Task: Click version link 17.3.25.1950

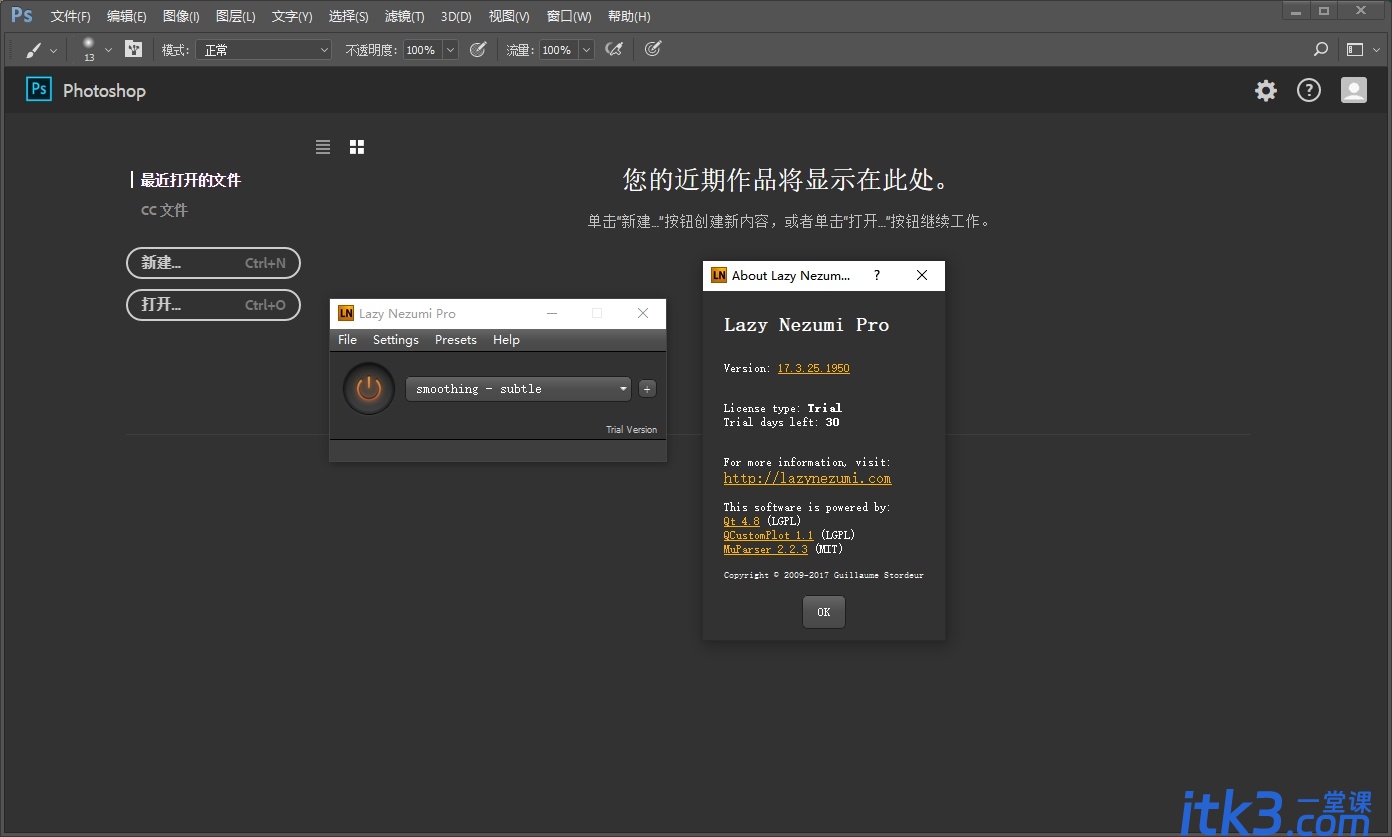Action: [814, 368]
